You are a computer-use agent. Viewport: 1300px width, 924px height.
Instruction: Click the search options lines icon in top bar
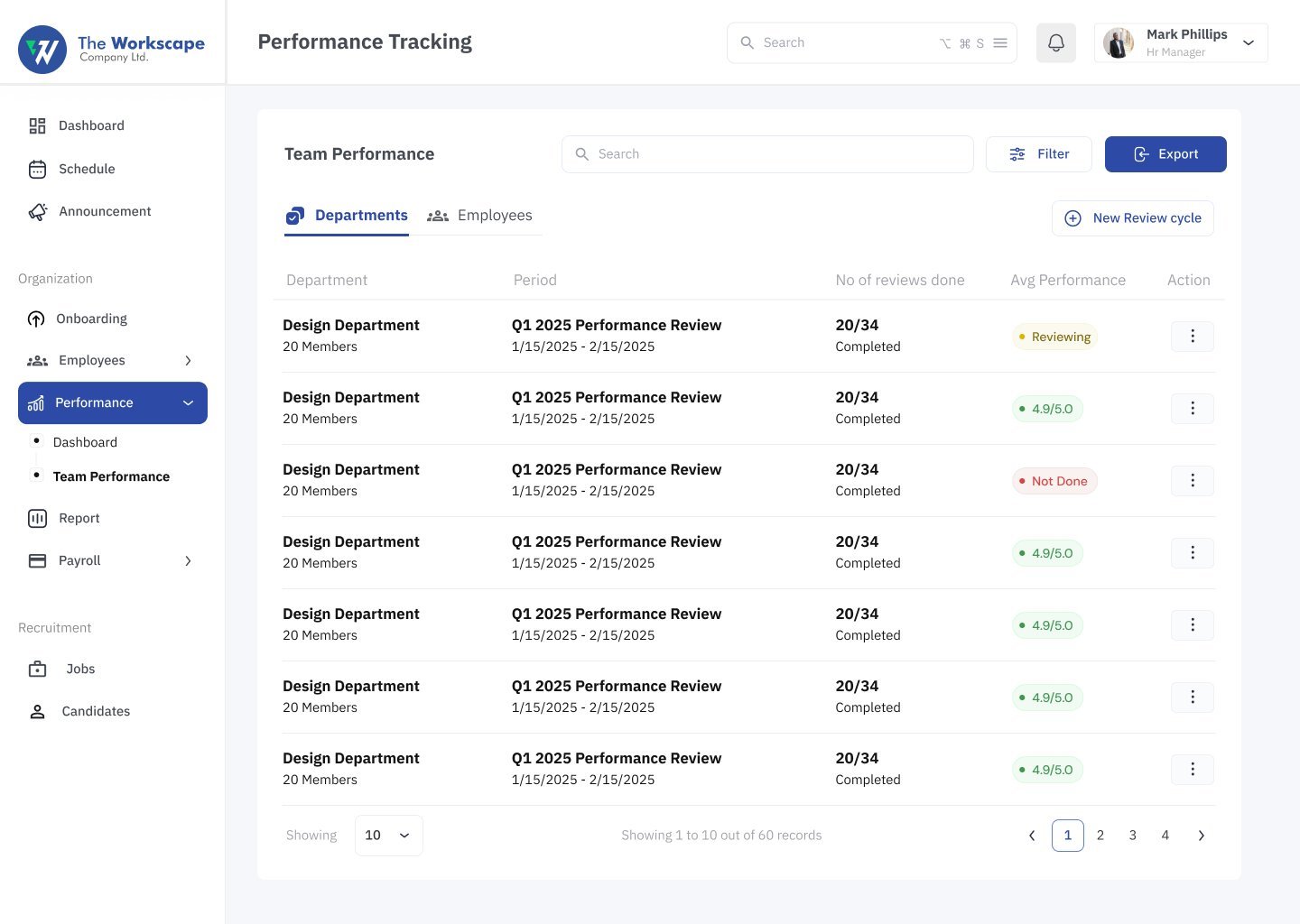(1000, 42)
